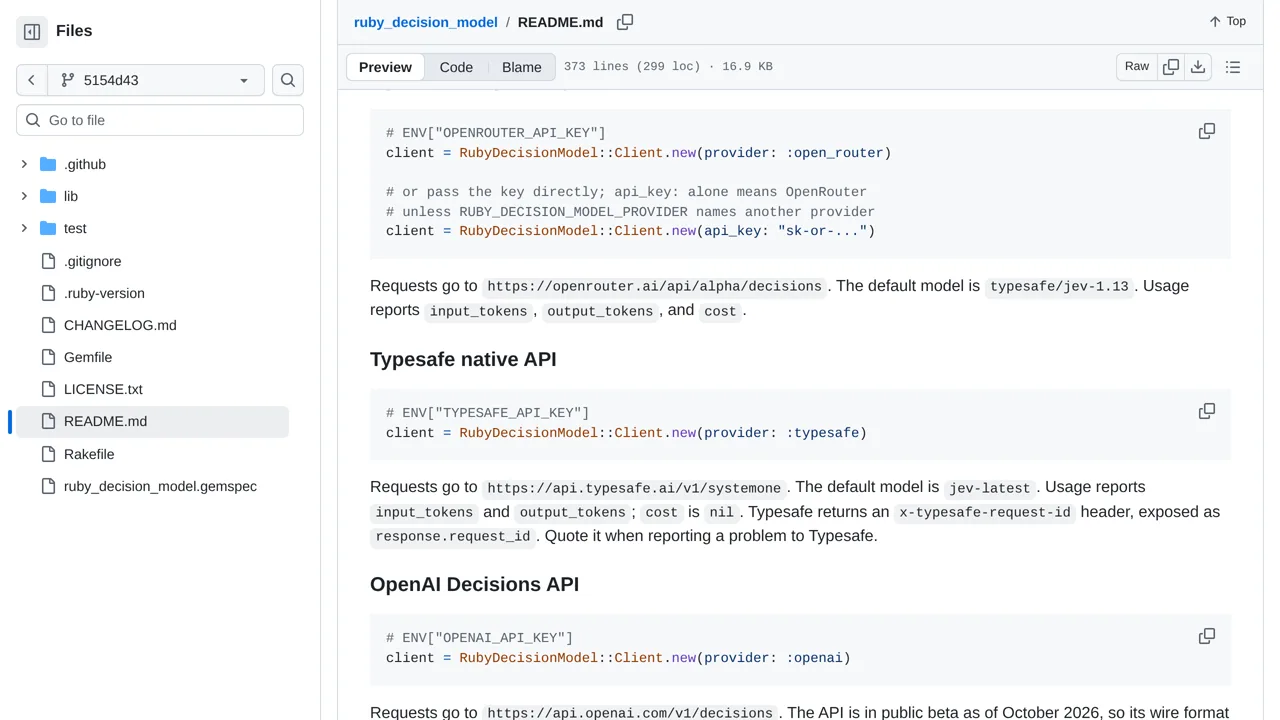Click the typesafe/jev-1.13 model name
Viewport: 1280px width, 720px height.
[1059, 286]
